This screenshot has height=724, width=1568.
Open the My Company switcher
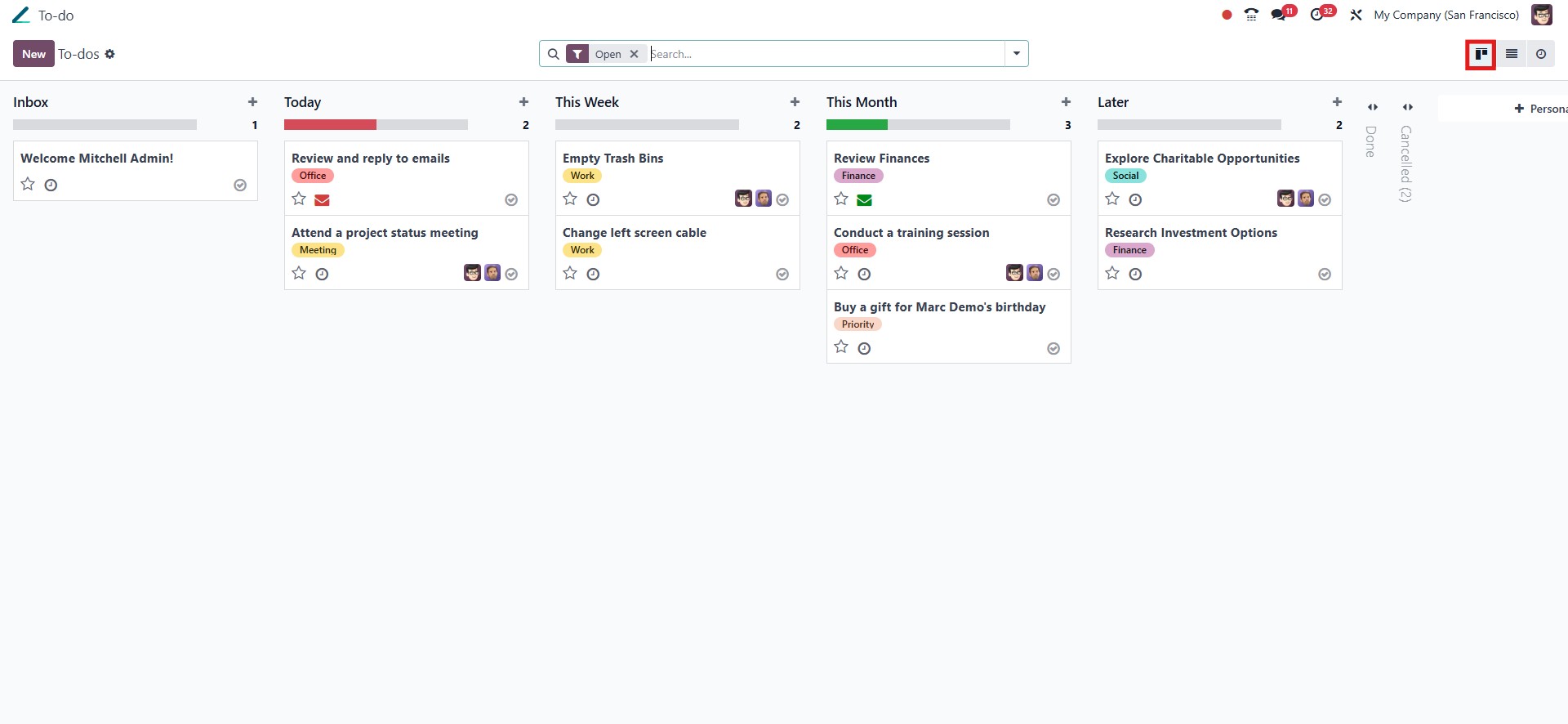click(x=1446, y=15)
